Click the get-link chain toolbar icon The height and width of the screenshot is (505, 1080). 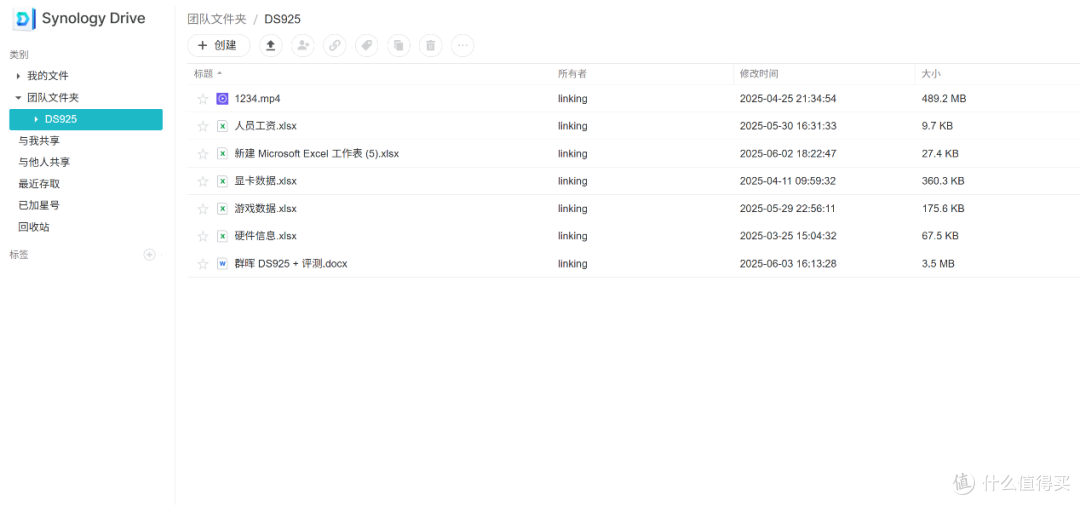point(335,45)
